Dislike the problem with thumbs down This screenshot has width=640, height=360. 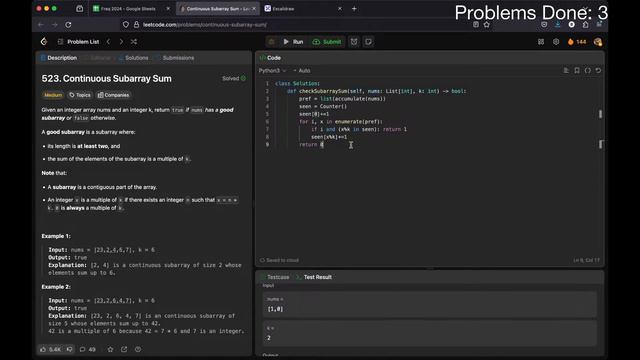click(69, 349)
